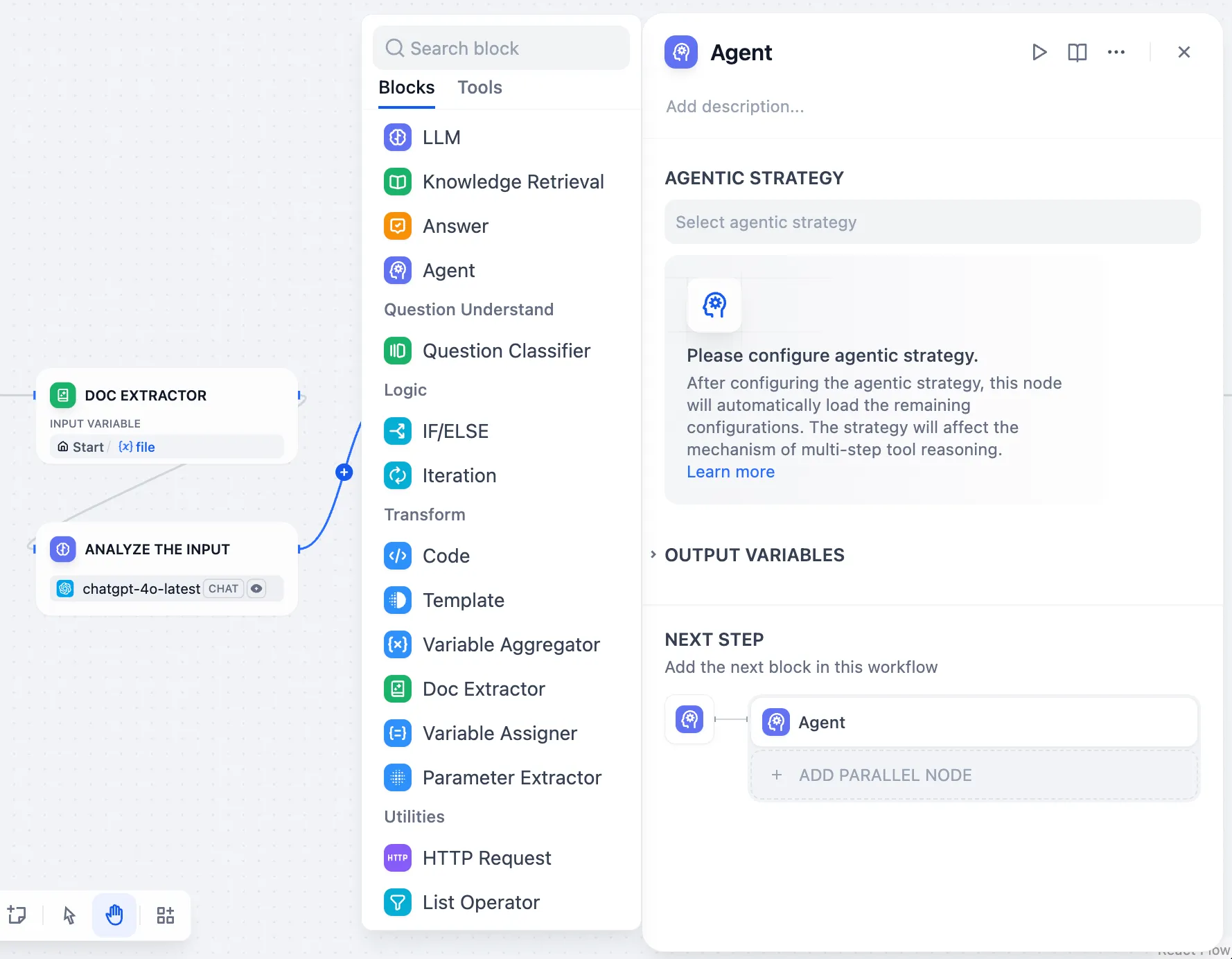Add the HTTP Request block
This screenshot has width=1232, height=959.
486,858
